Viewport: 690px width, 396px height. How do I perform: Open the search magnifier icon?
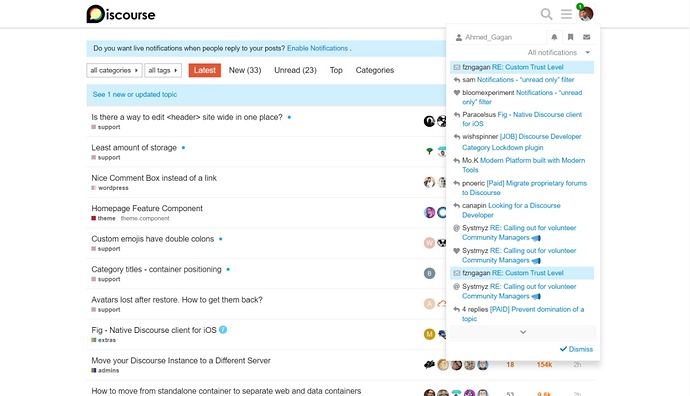(x=546, y=14)
